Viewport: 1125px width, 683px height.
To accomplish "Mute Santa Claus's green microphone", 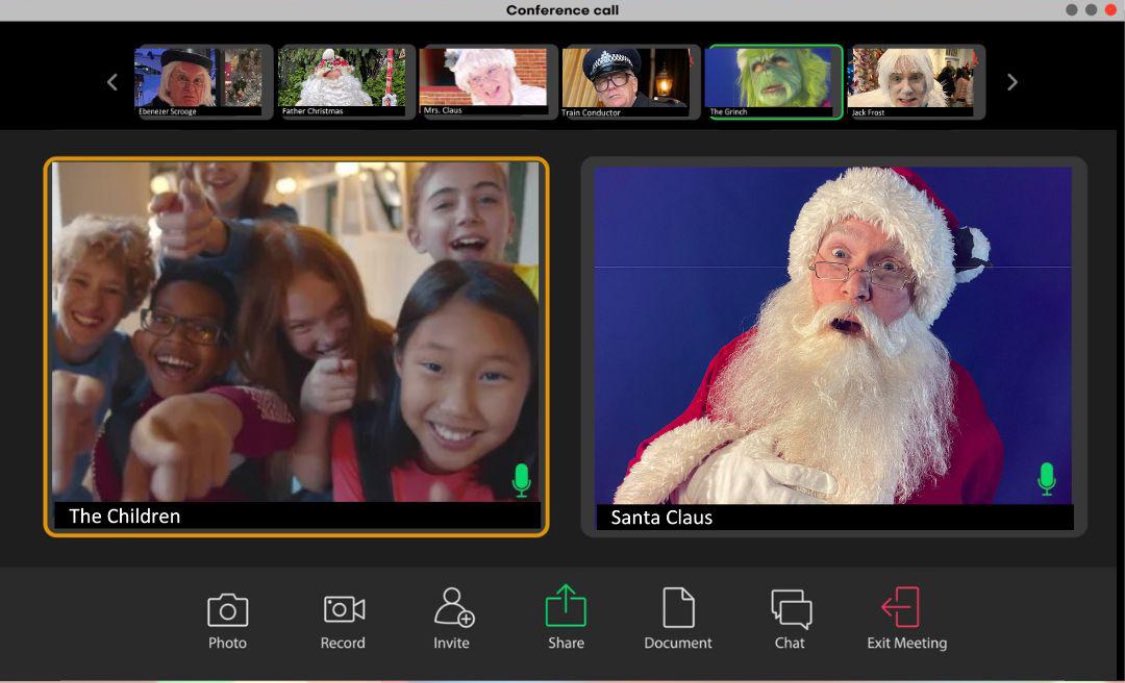I will 1047,479.
